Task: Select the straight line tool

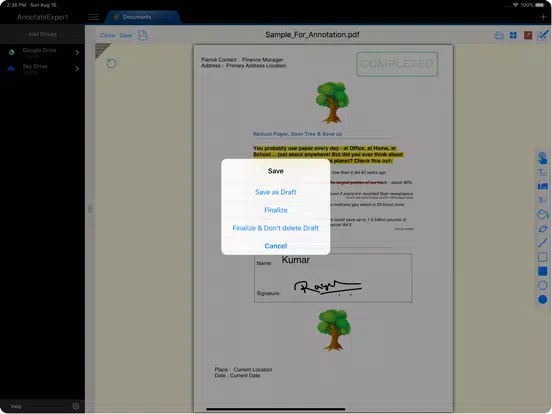Action: 542,243
